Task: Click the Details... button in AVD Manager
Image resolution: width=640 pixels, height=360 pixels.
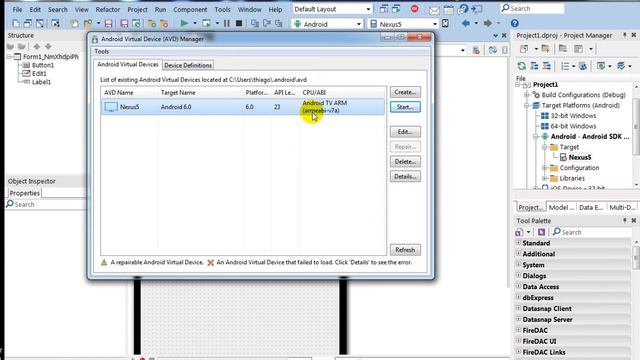Action: tap(405, 176)
